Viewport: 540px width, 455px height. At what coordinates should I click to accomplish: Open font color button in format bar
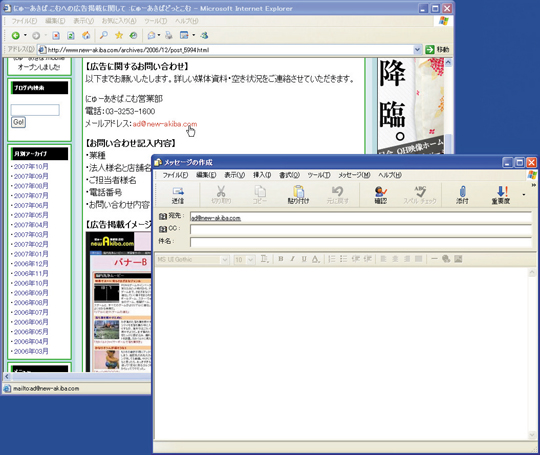316,259
